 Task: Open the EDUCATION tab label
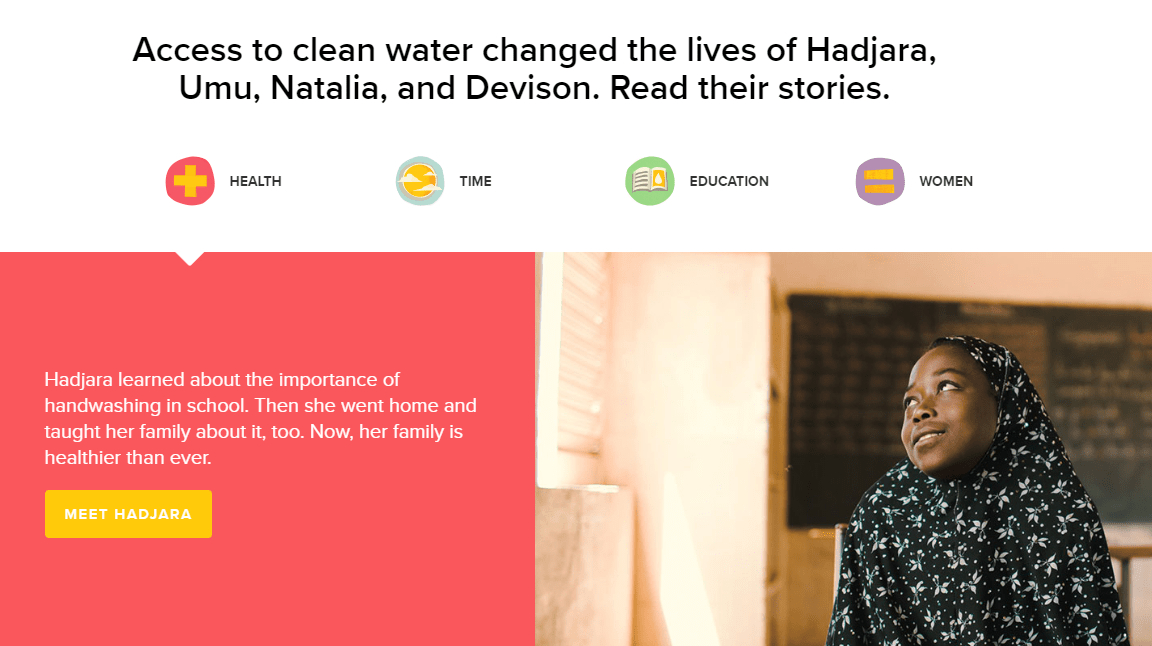729,182
